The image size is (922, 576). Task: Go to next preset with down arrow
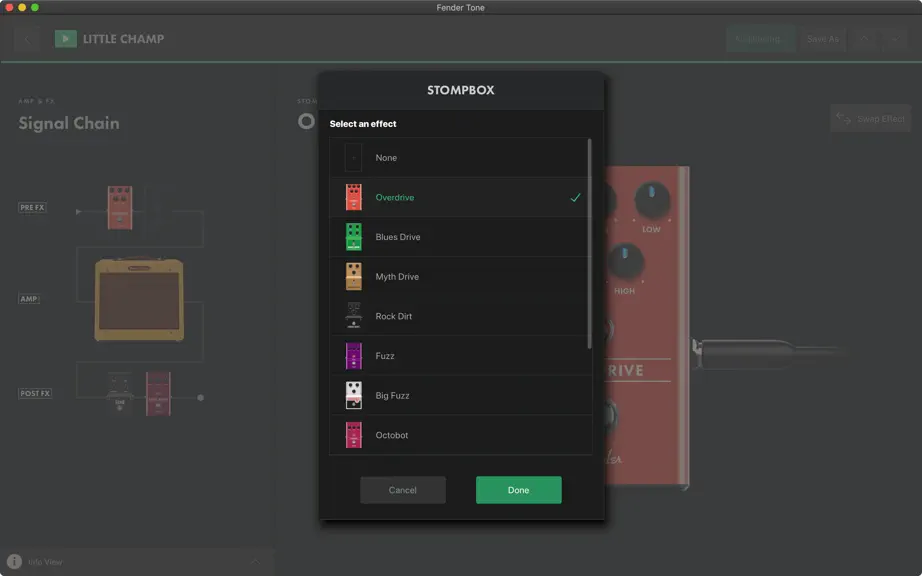pos(894,39)
